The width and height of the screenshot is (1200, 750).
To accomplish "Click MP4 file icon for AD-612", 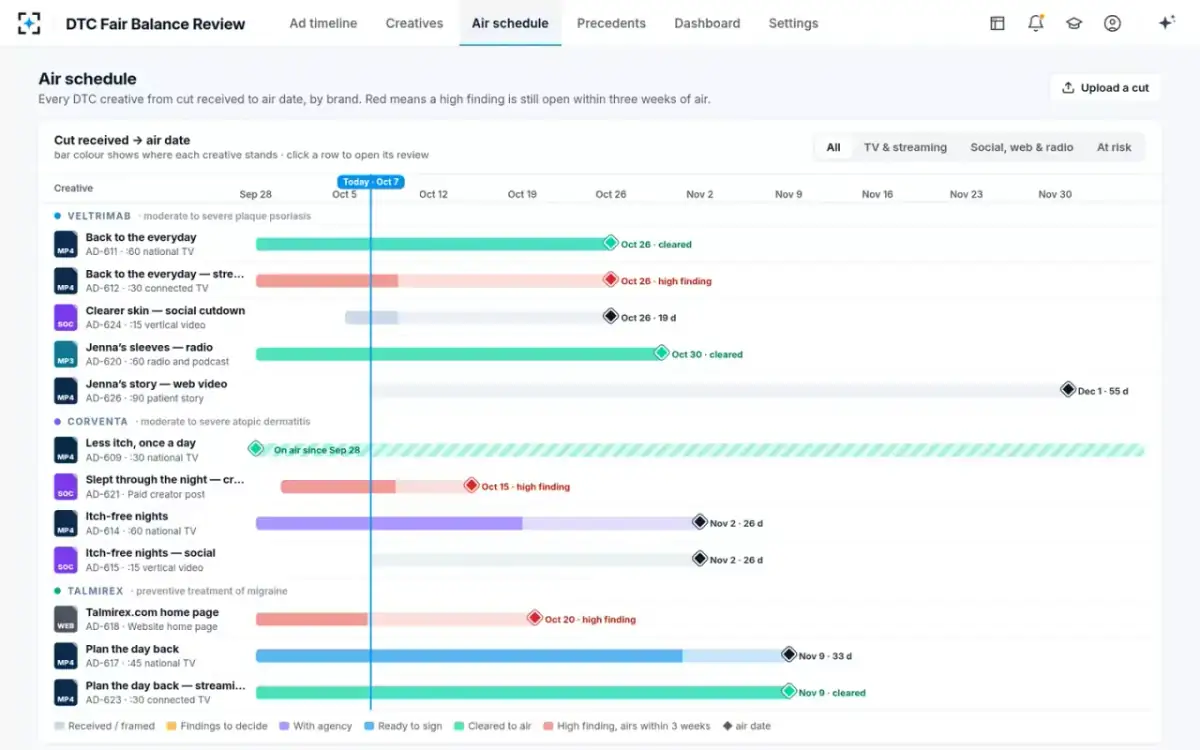I will 65,281.
